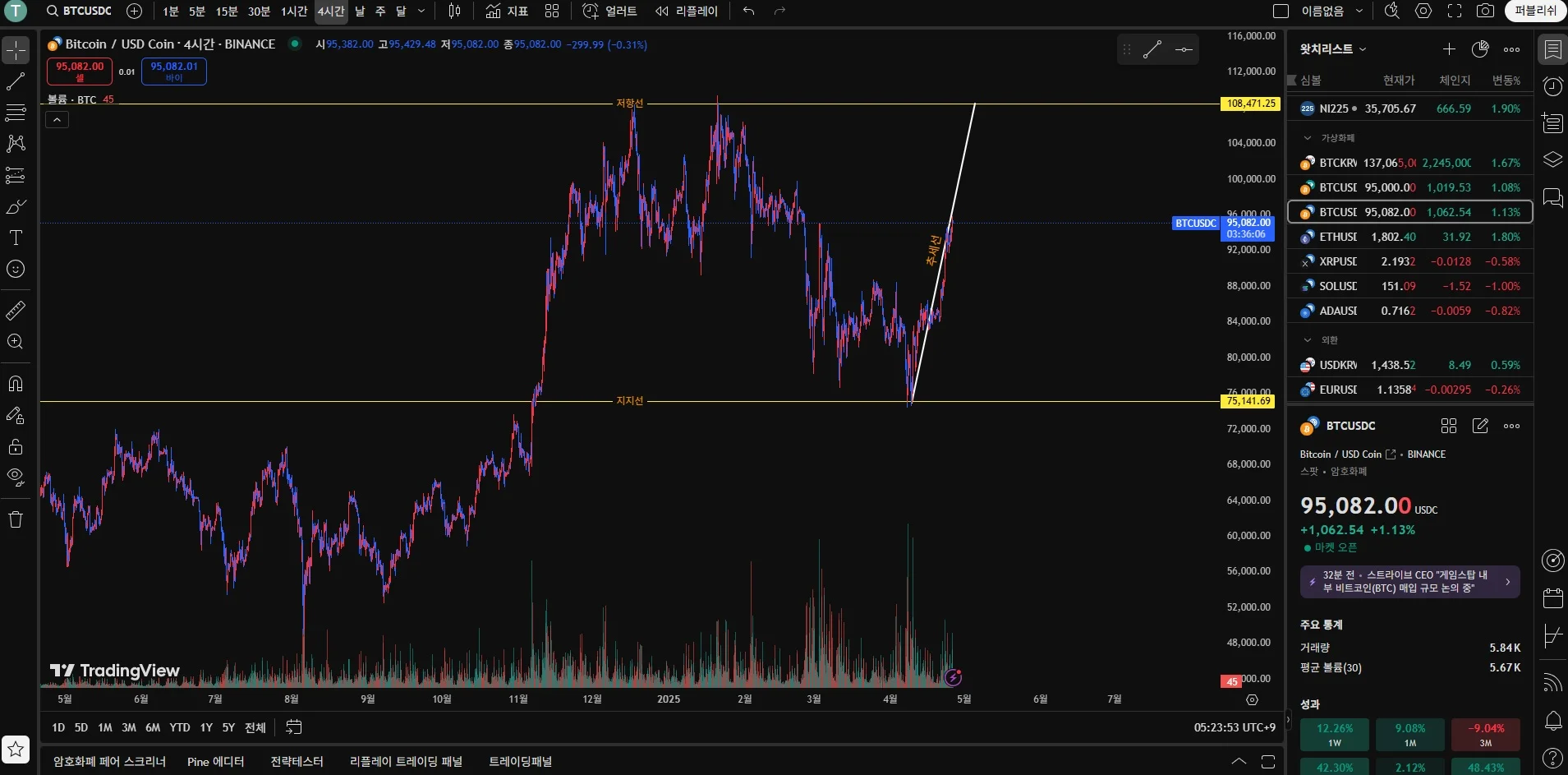This screenshot has height=775, width=1568.
Task: Open the Pine 에디터 tab
Action: coord(216,762)
